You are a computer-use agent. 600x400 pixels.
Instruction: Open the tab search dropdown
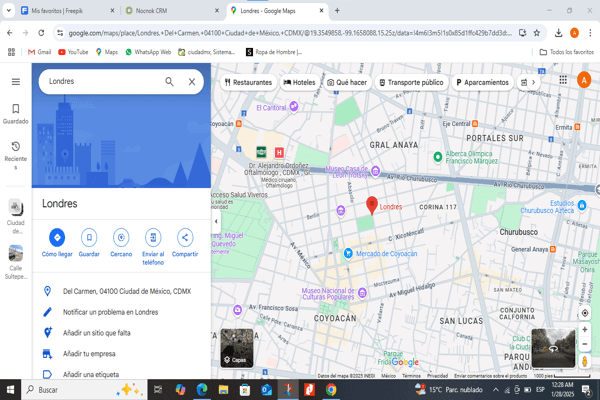(x=8, y=11)
